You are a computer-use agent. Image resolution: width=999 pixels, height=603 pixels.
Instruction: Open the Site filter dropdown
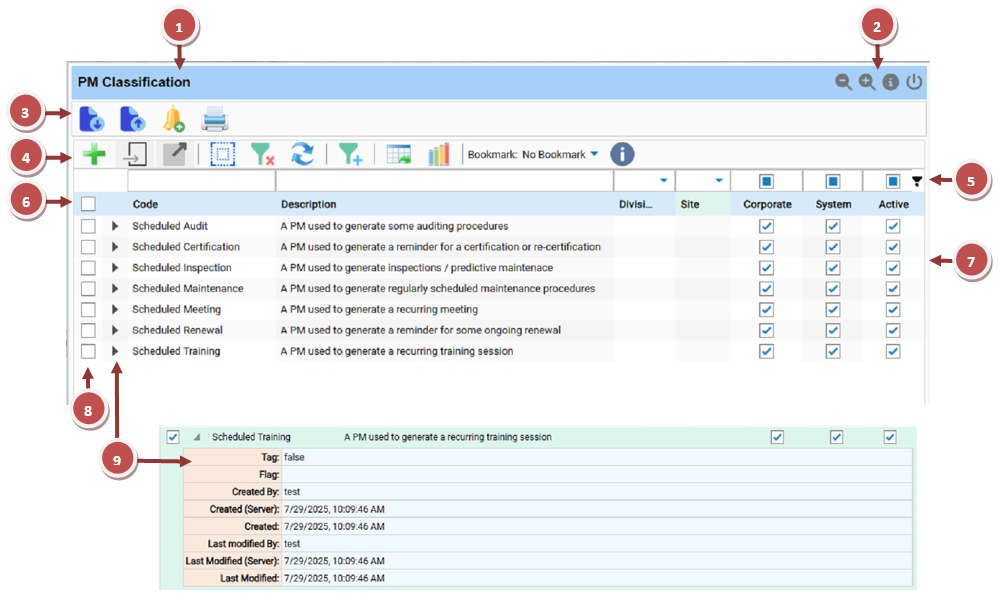718,181
